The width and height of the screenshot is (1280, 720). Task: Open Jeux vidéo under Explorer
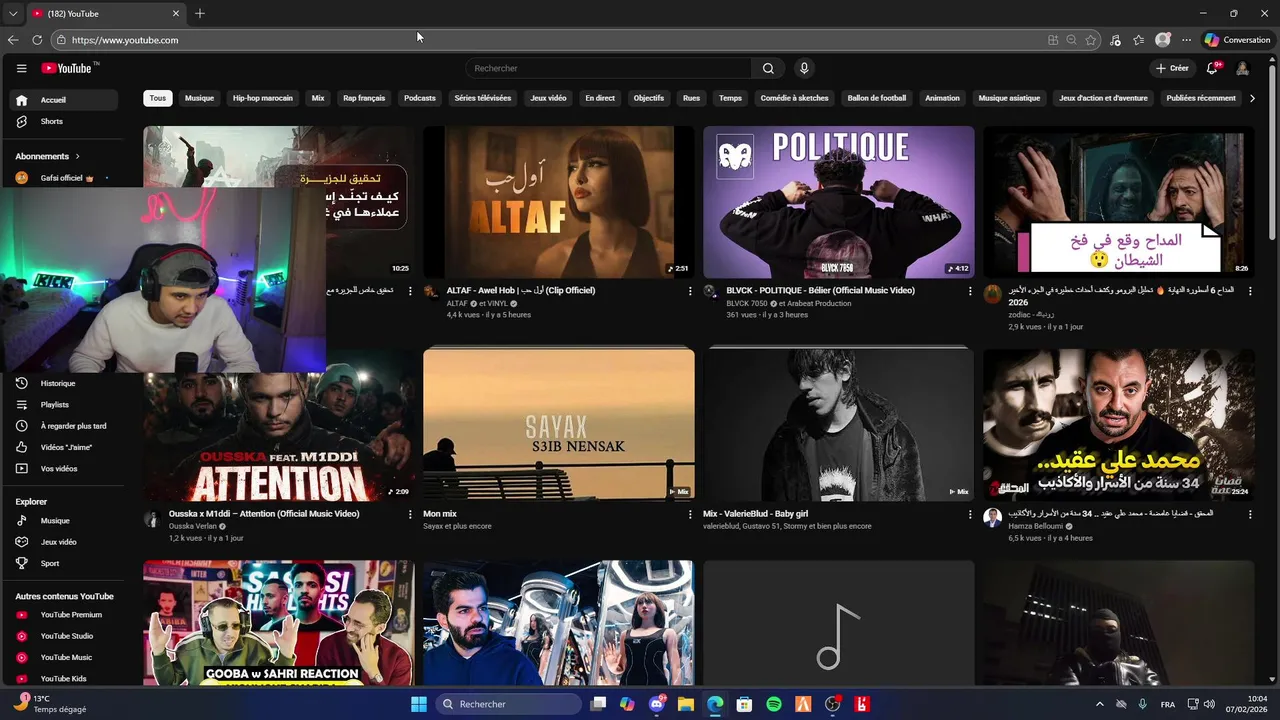click(x=64, y=542)
